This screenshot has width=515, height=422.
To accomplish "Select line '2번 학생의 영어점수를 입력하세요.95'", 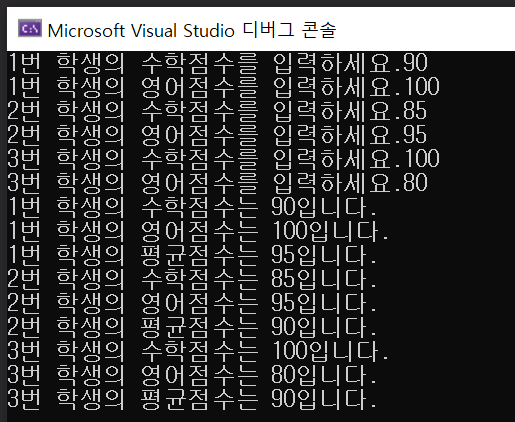I will click(217, 135).
